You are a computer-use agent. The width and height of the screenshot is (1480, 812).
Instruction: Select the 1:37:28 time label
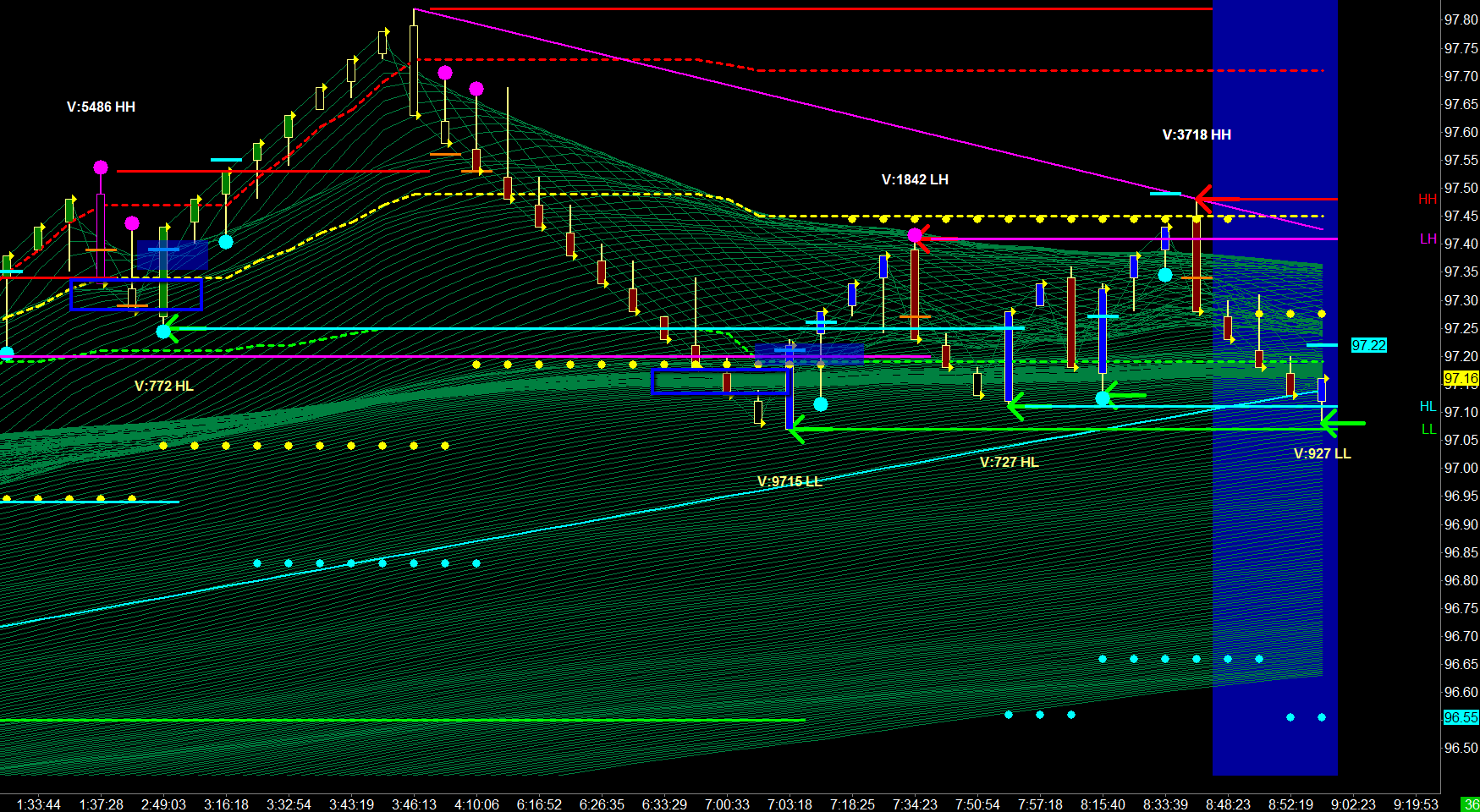102,804
